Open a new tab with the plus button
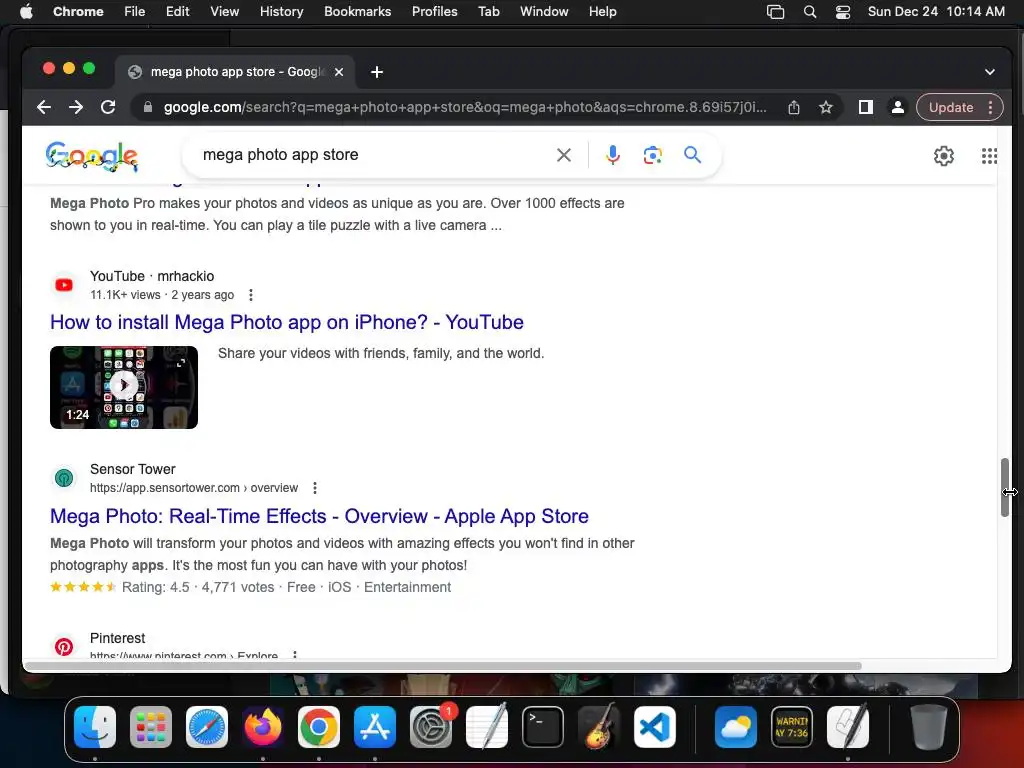Image resolution: width=1024 pixels, height=768 pixels. point(377,72)
